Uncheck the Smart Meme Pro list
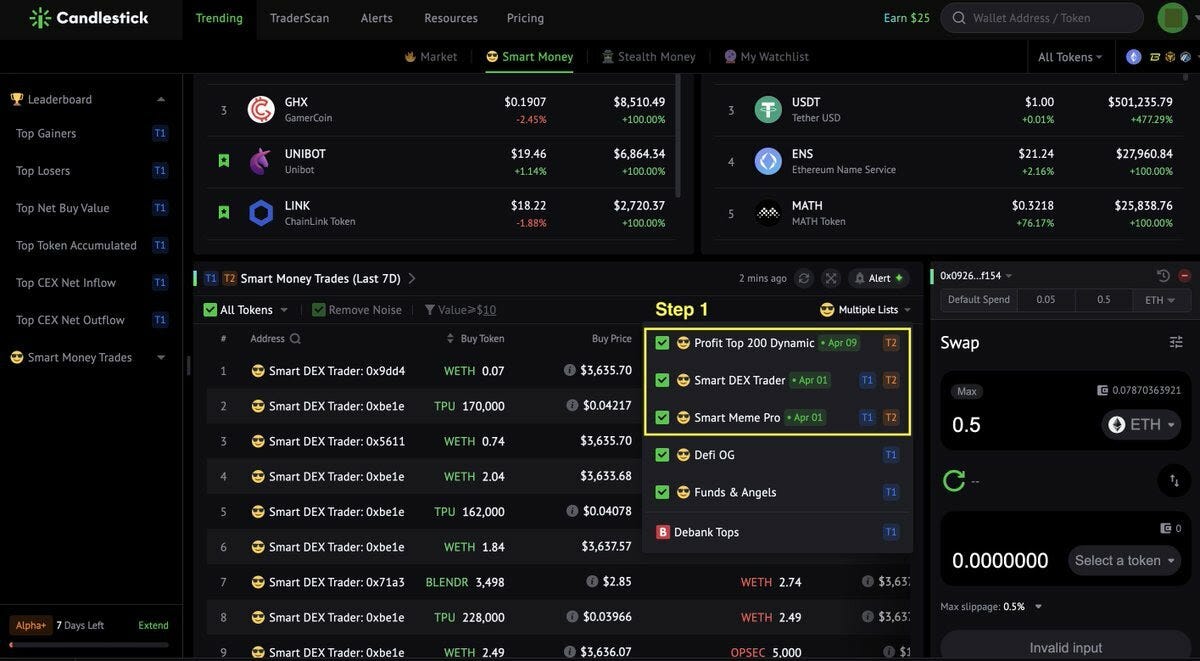Viewport: 1200px width, 661px height. (662, 417)
